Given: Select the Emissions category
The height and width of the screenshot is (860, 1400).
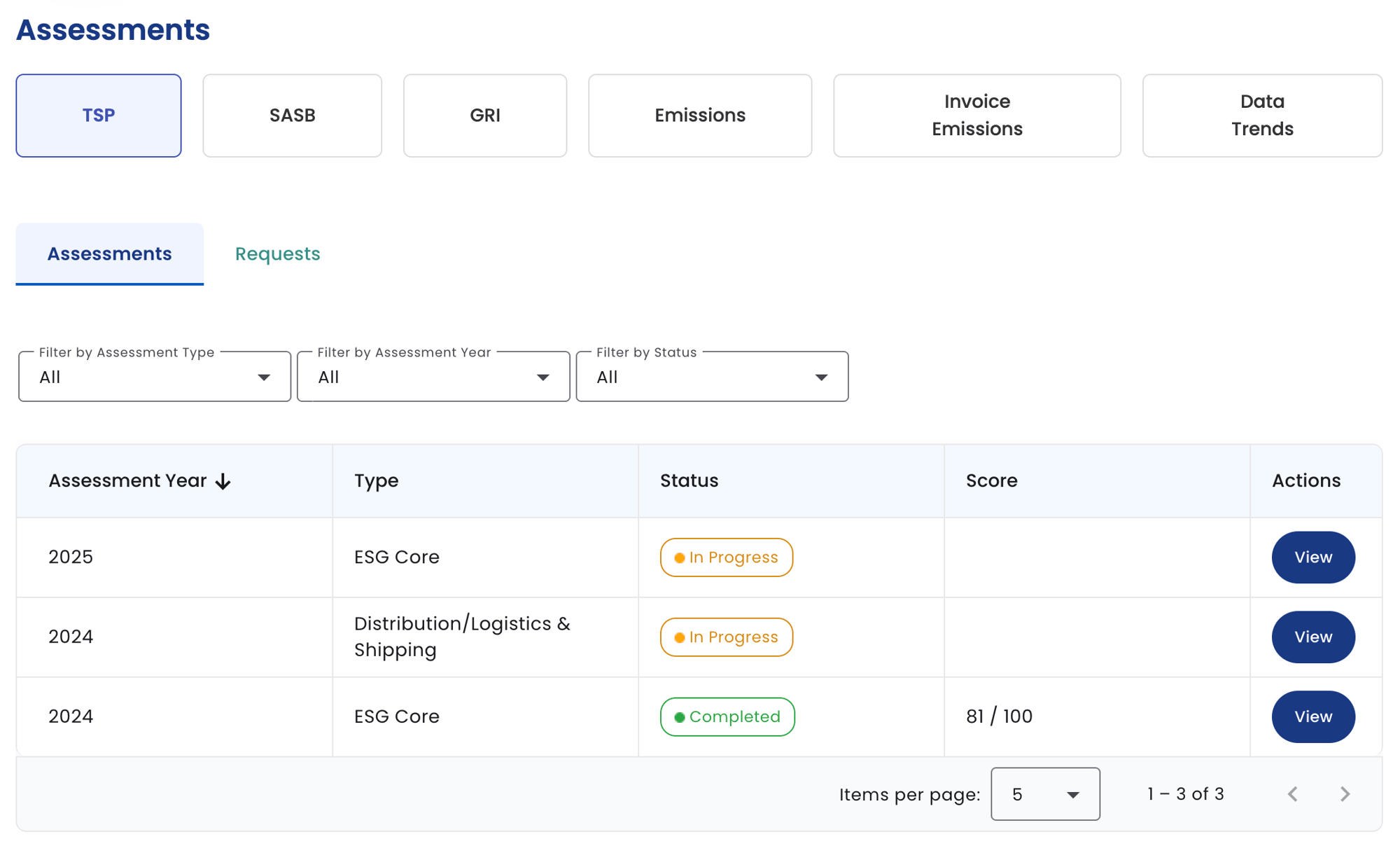Looking at the screenshot, I should (x=700, y=116).
